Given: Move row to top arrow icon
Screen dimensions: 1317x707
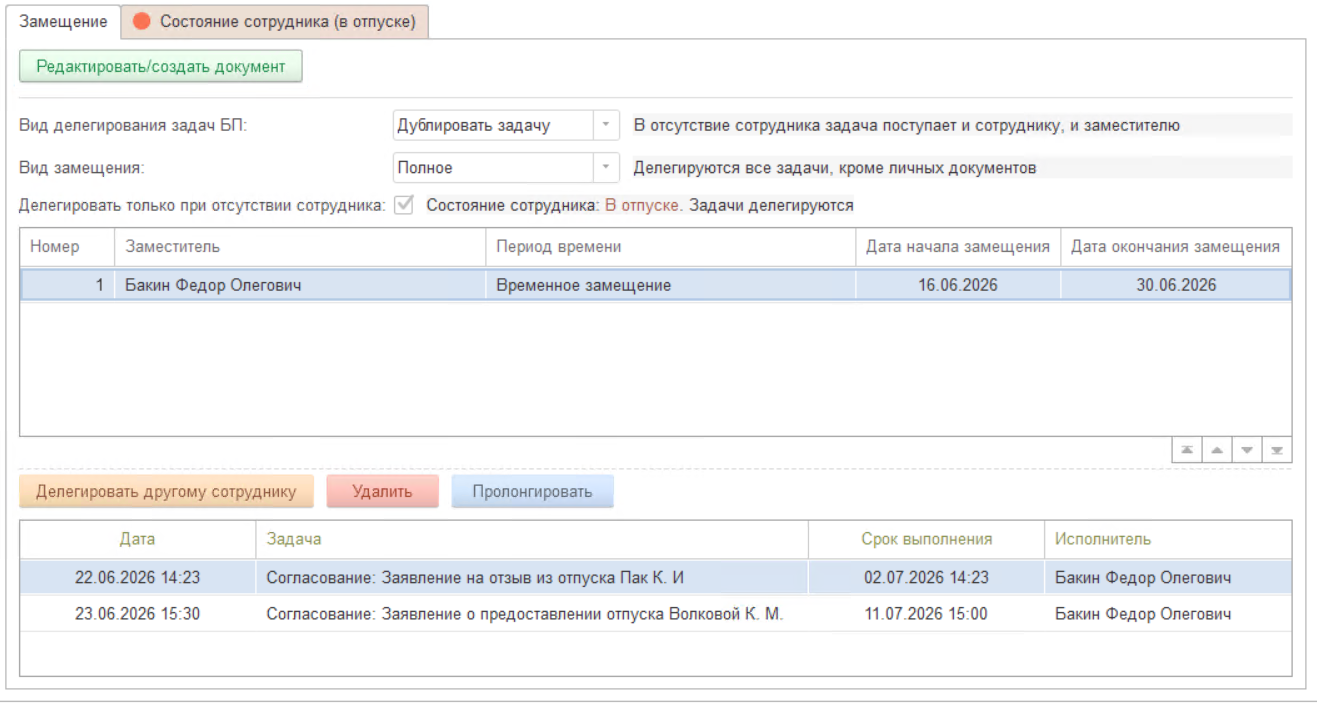Looking at the screenshot, I should (1187, 450).
